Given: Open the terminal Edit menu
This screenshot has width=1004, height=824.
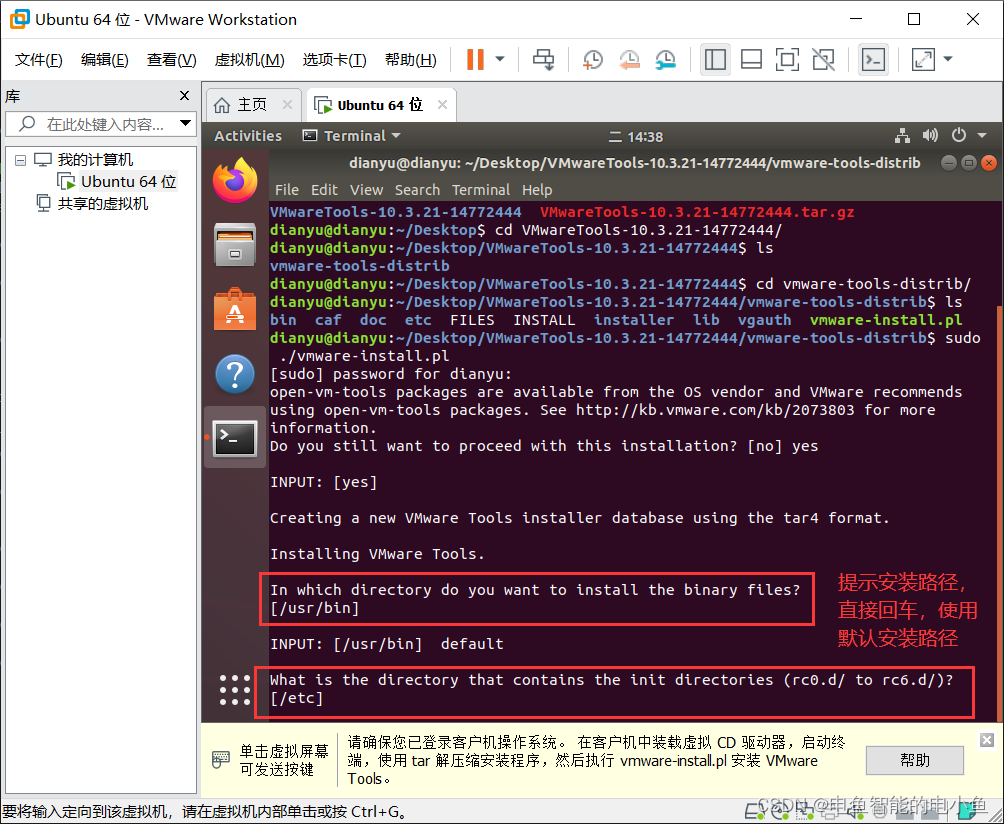Looking at the screenshot, I should (324, 190).
